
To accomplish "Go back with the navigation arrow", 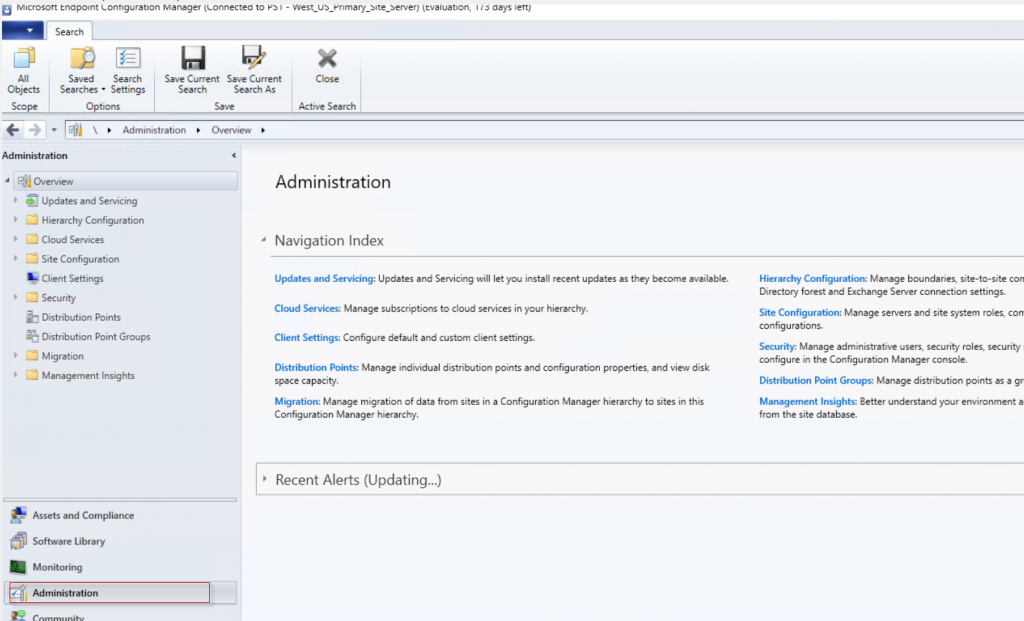I will click(x=12, y=130).
